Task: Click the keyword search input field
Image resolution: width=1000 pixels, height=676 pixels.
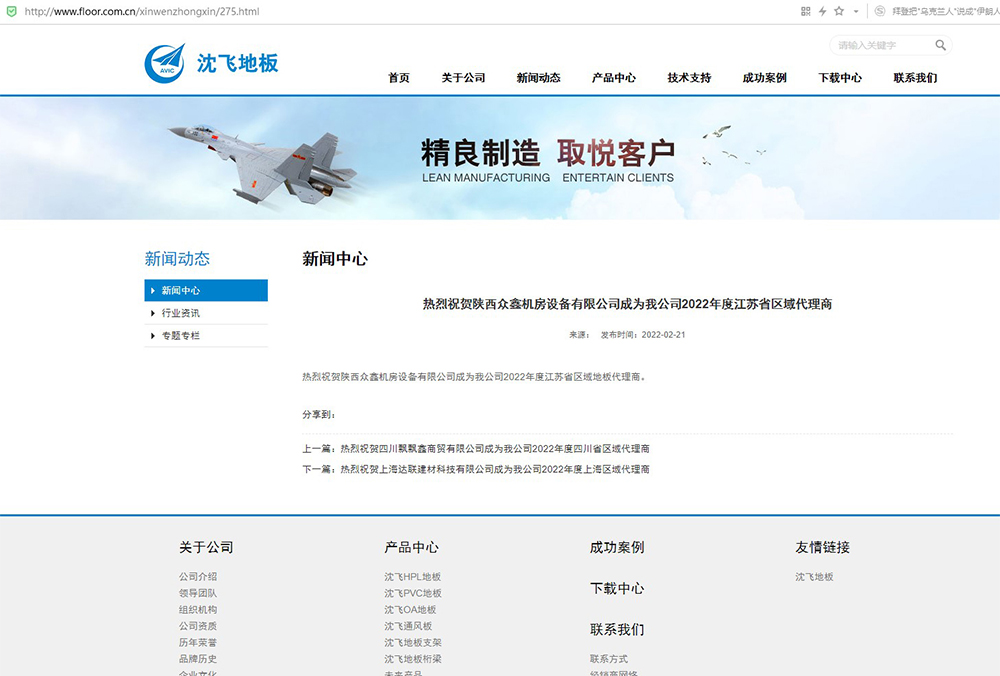Action: 882,45
